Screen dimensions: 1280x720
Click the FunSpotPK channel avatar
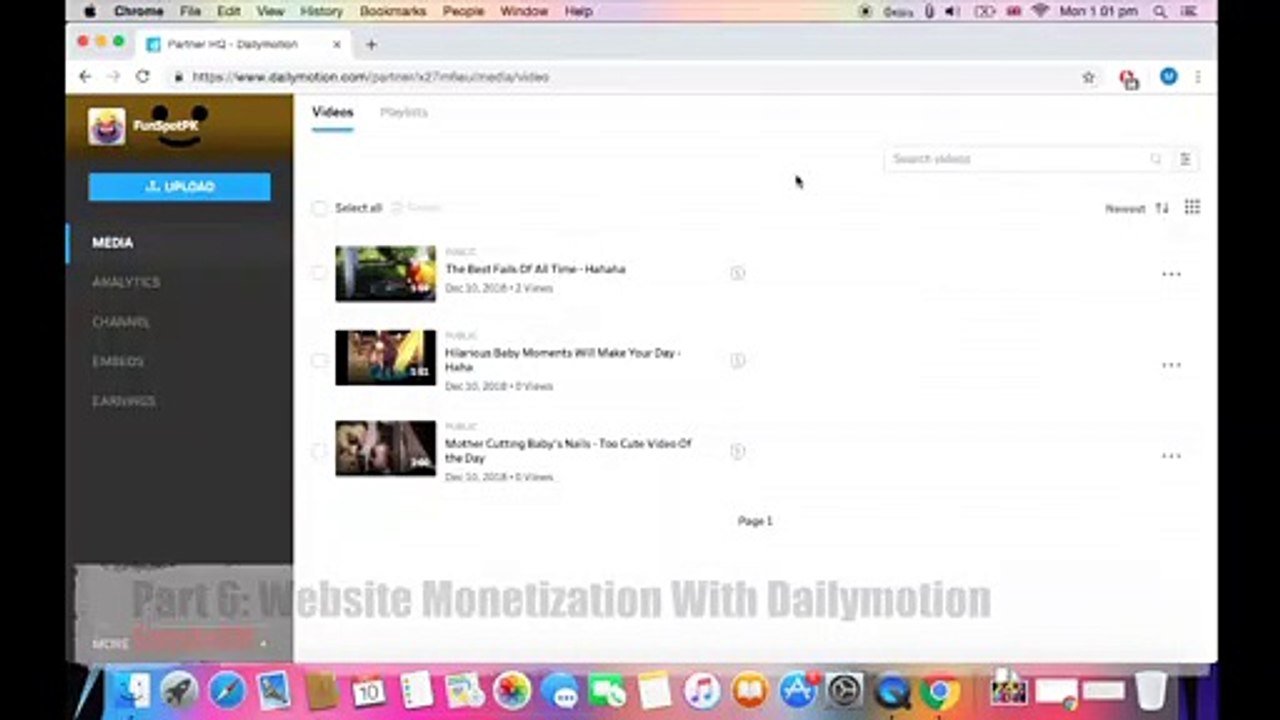pos(107,127)
